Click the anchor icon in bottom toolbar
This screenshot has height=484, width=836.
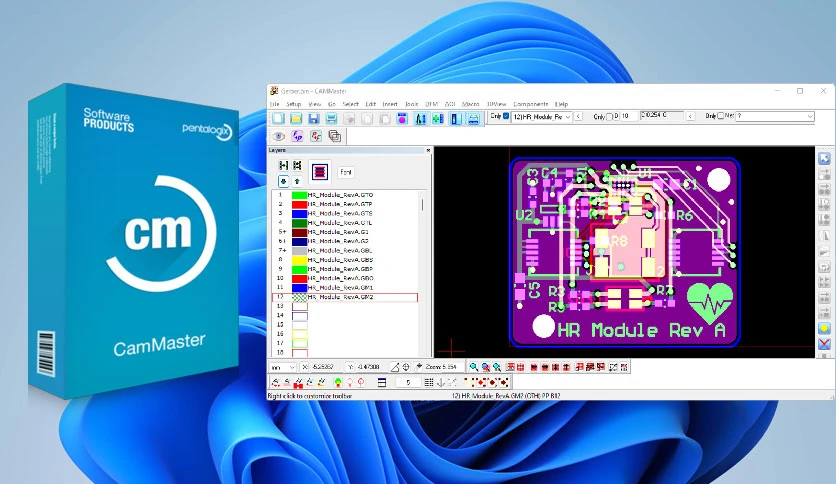[440, 382]
